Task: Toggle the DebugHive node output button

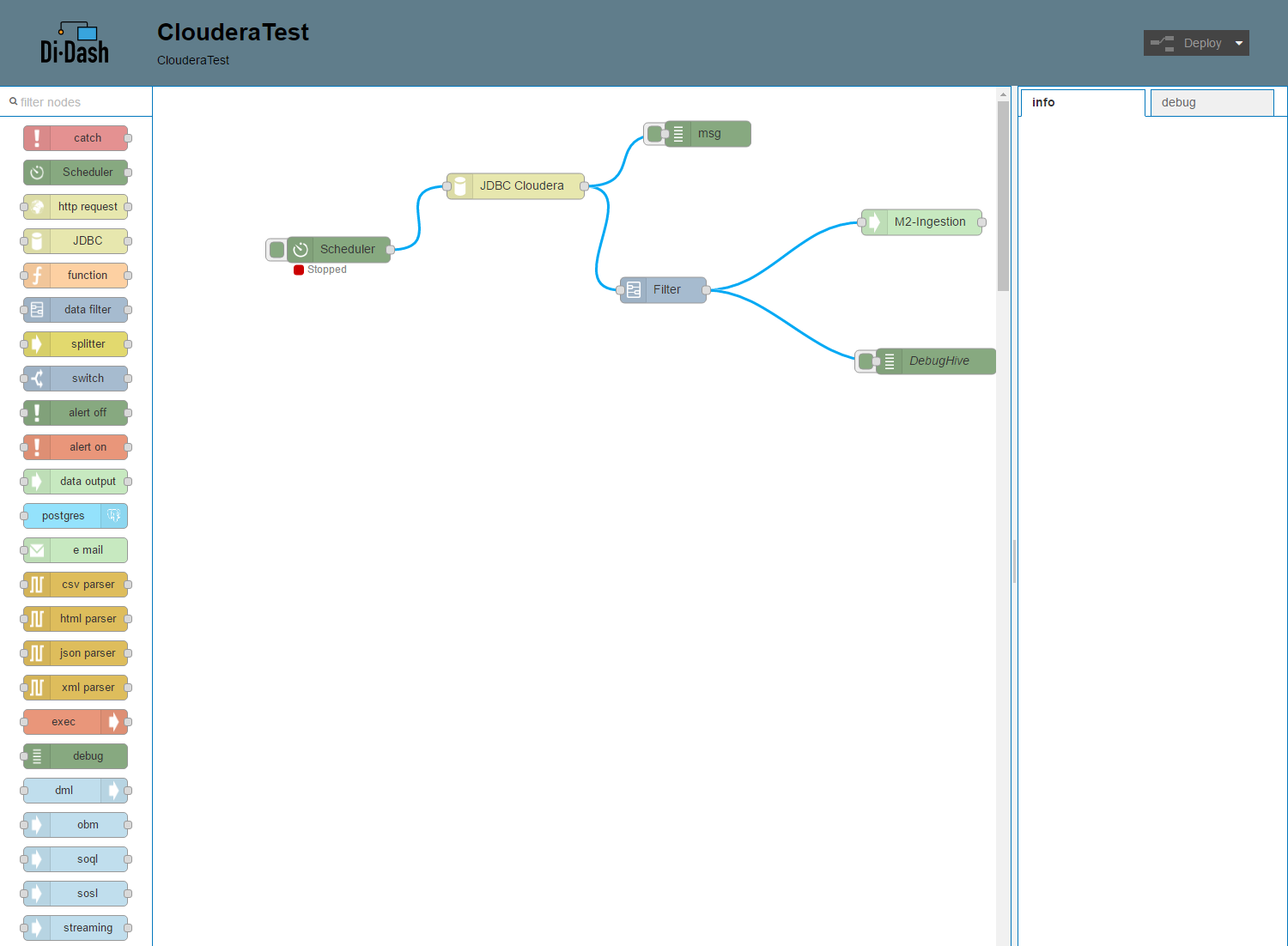Action: point(866,361)
